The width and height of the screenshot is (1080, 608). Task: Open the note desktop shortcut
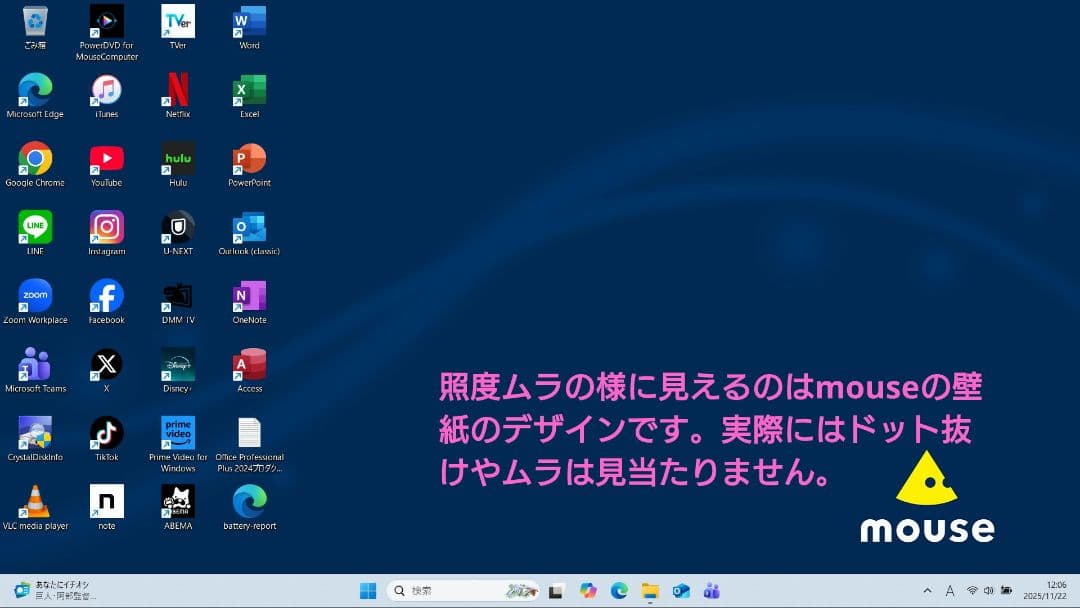click(107, 508)
